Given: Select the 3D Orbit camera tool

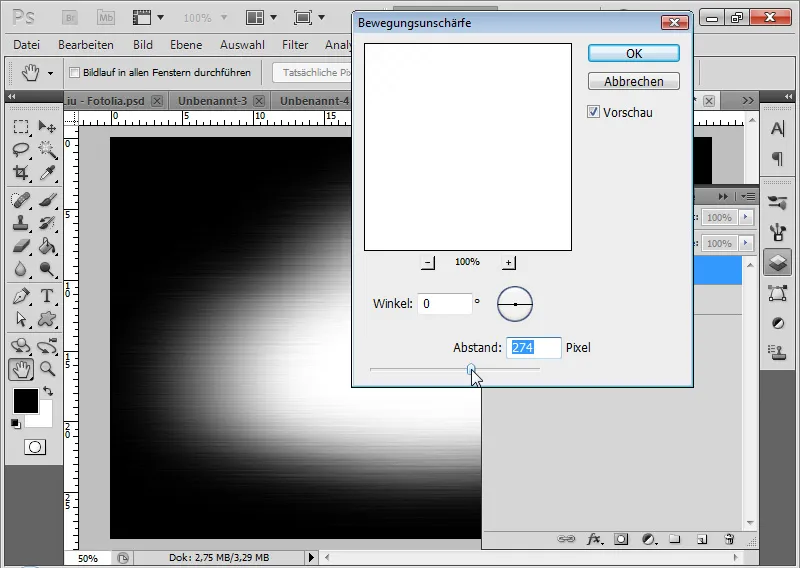Looking at the screenshot, I should click(47, 347).
